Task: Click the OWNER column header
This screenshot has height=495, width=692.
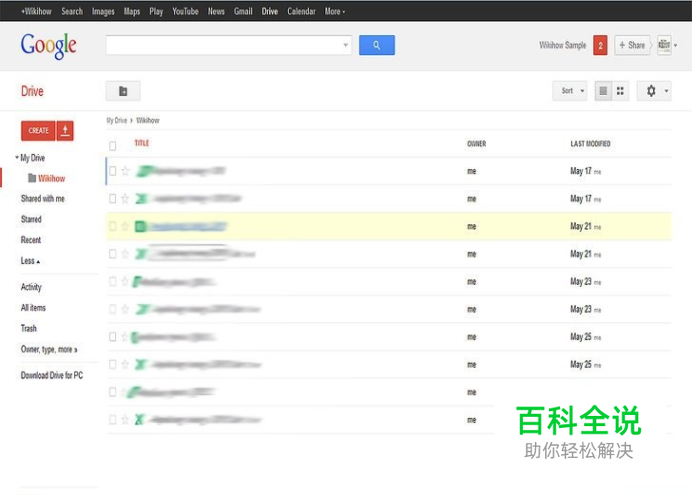Action: click(477, 144)
